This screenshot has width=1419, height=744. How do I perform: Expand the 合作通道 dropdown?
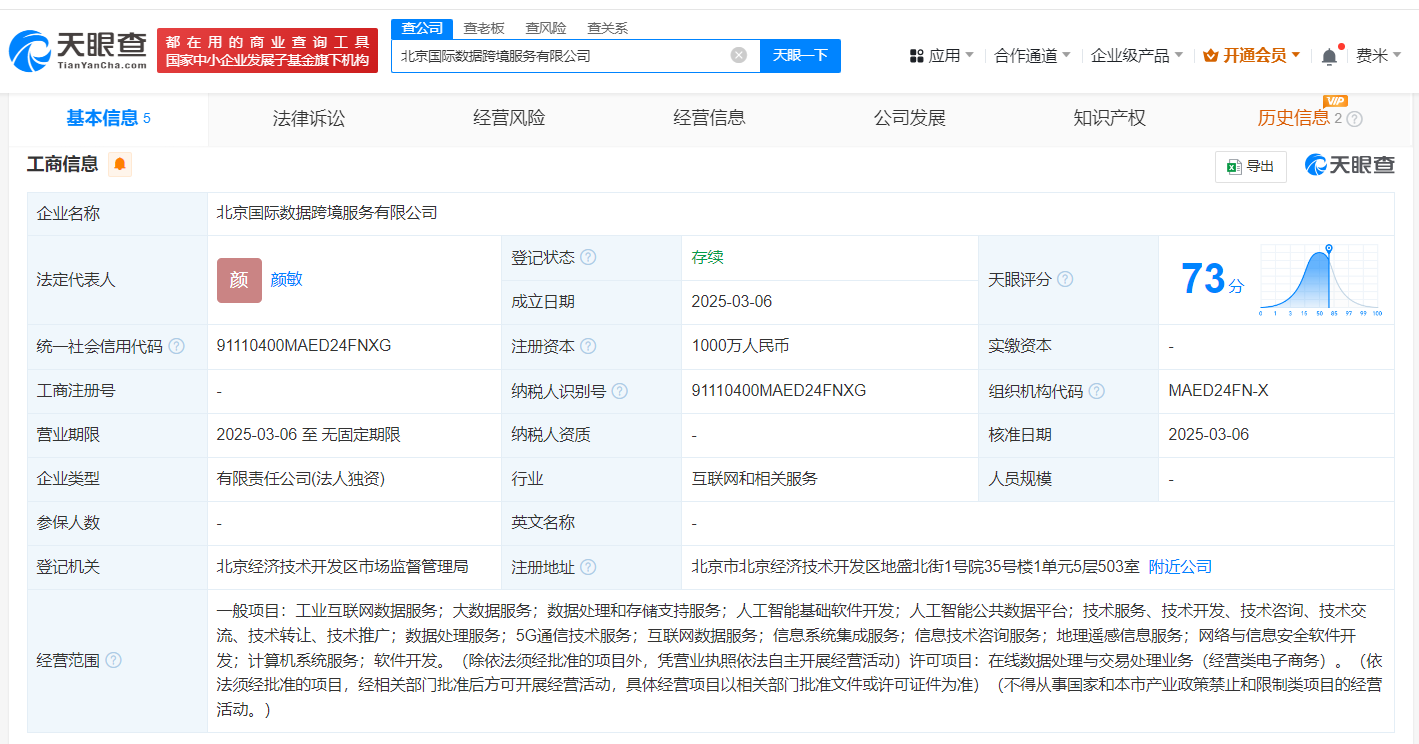1032,56
